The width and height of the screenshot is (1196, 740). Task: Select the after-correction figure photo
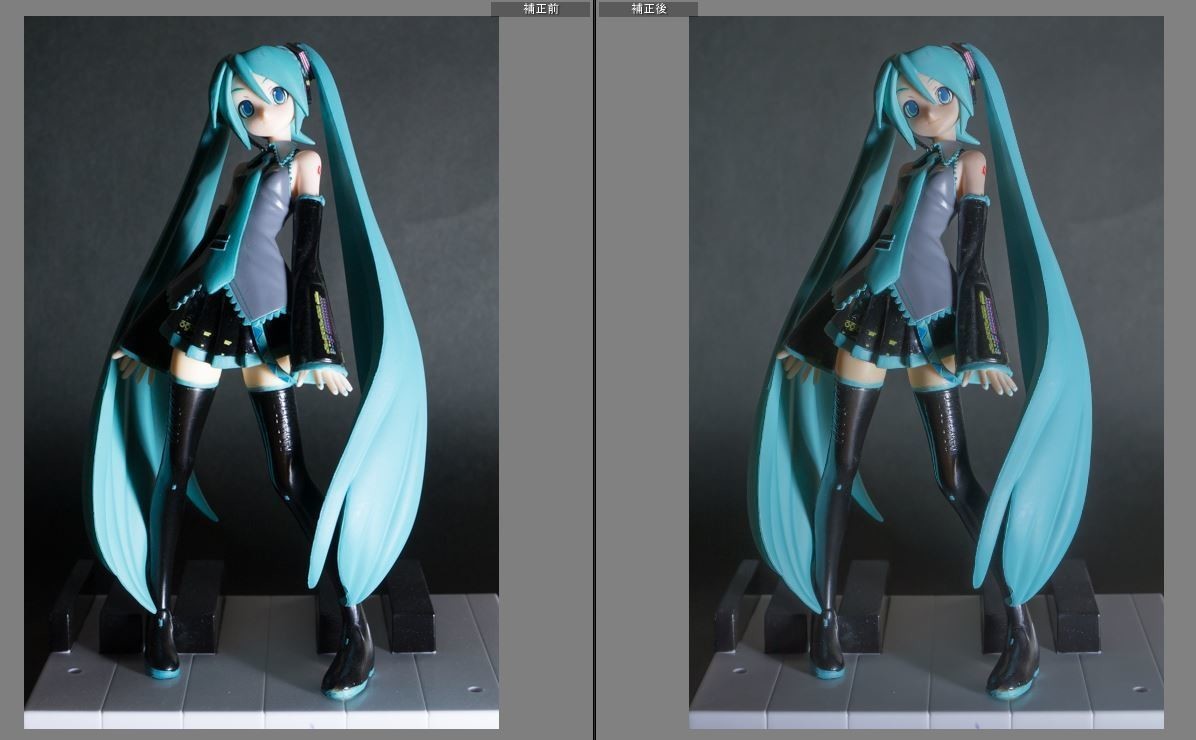[x=926, y=372]
